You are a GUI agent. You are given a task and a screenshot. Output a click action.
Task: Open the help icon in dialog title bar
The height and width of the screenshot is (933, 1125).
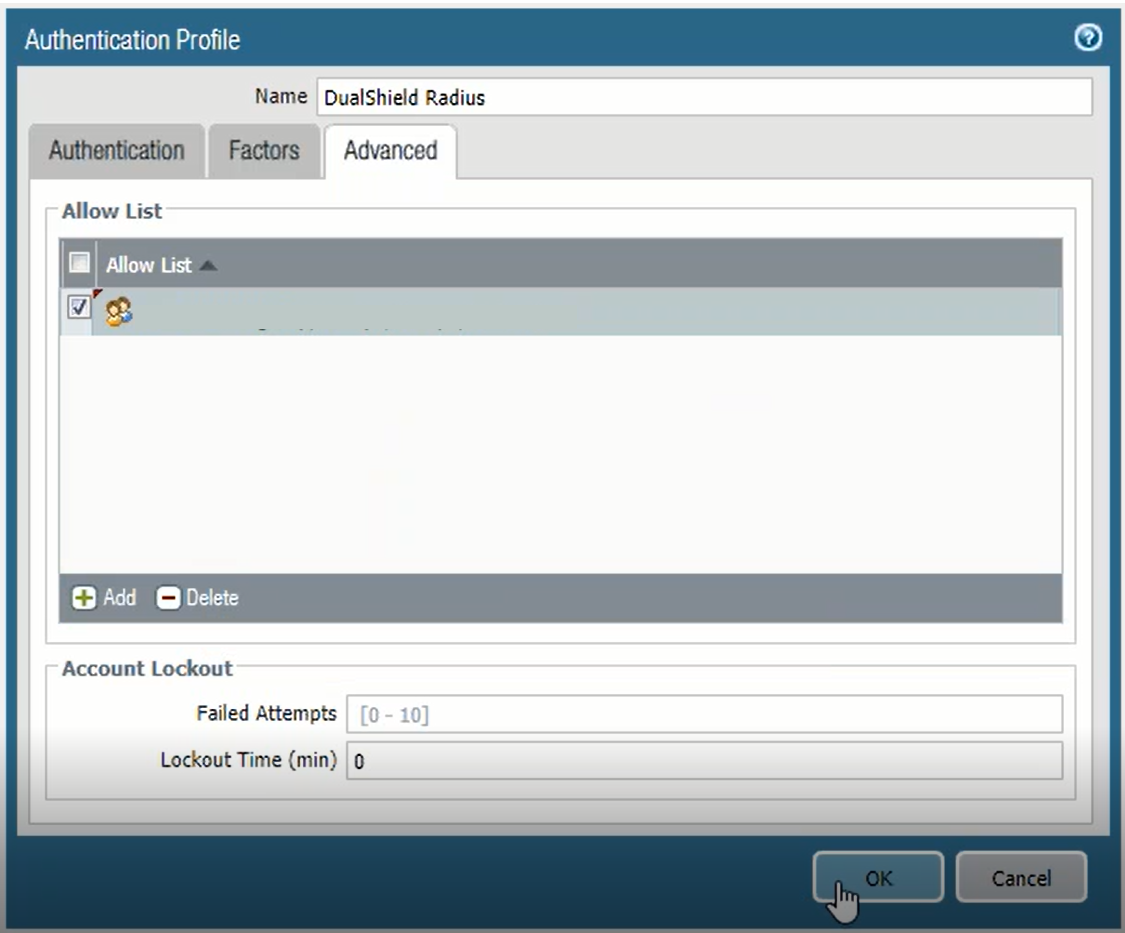[x=1088, y=37]
